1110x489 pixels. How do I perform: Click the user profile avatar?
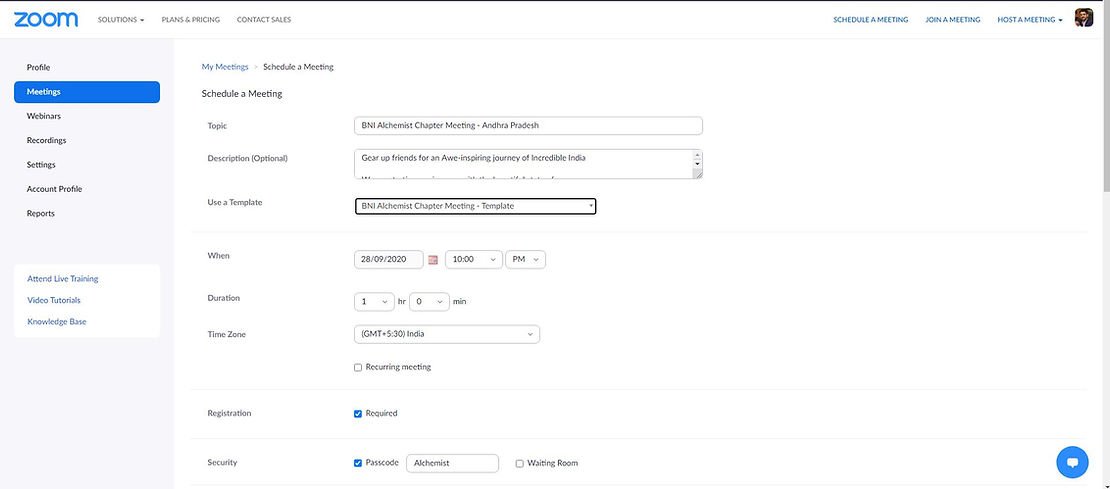tap(1084, 18)
